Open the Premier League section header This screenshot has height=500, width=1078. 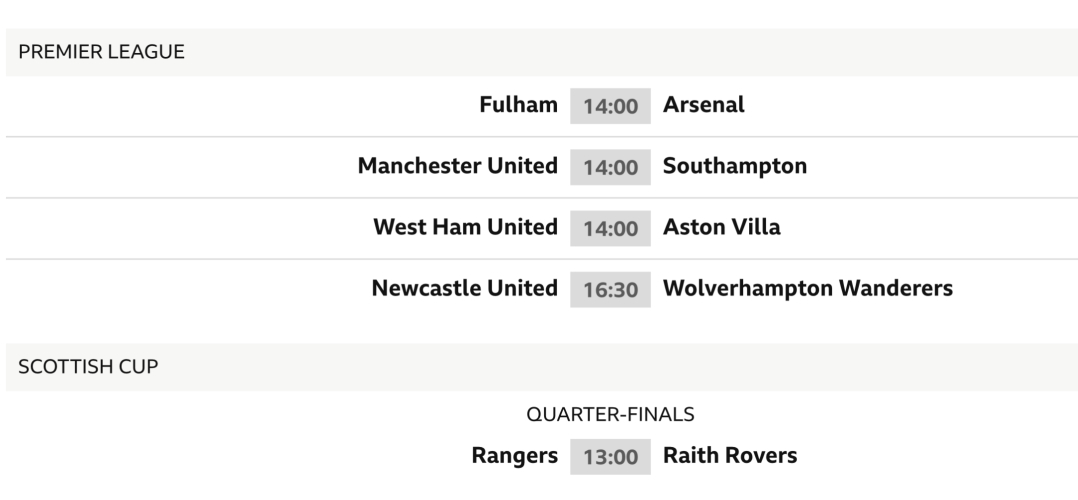[x=101, y=52]
